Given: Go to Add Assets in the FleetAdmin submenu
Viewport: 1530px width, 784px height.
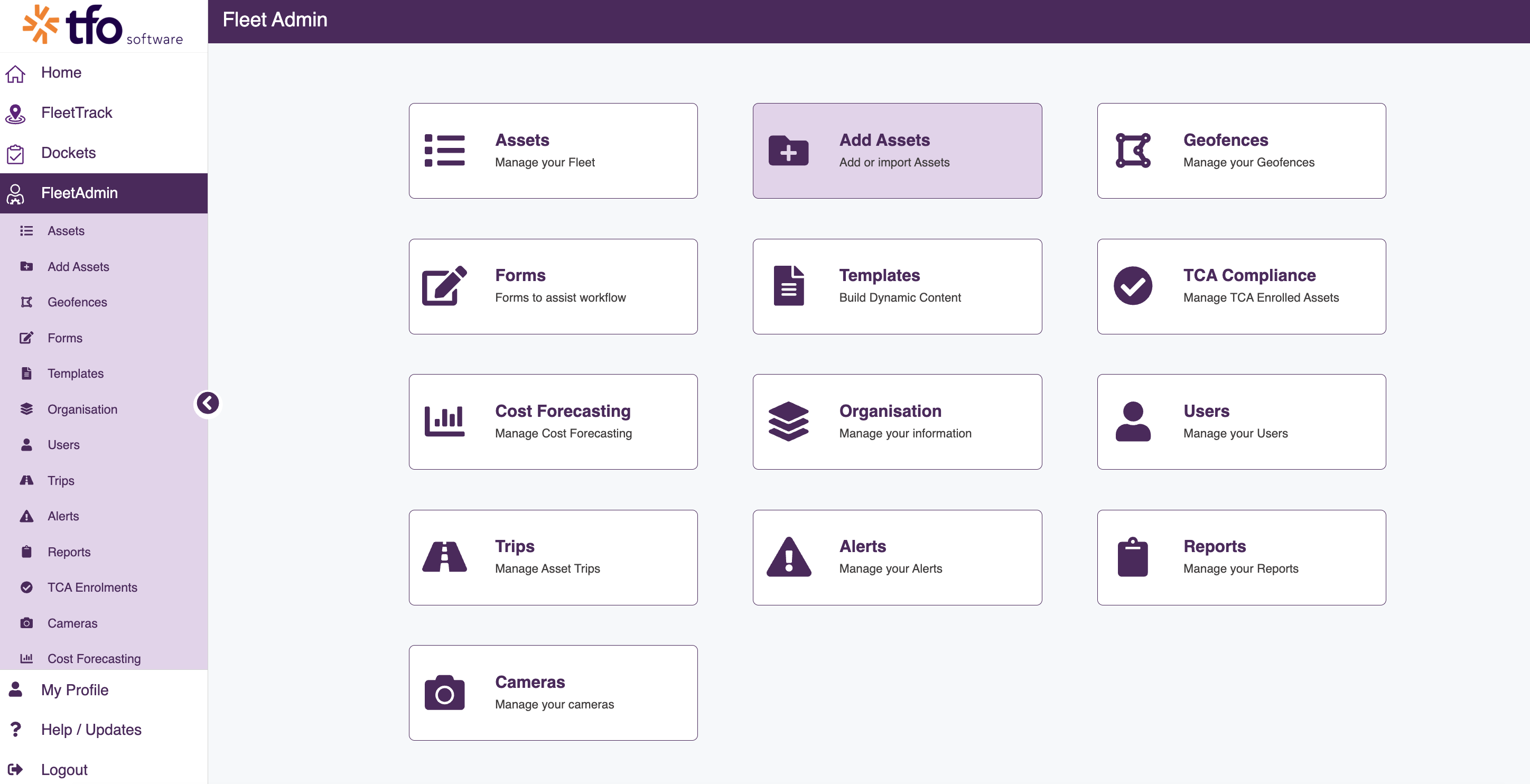Looking at the screenshot, I should [x=104, y=267].
